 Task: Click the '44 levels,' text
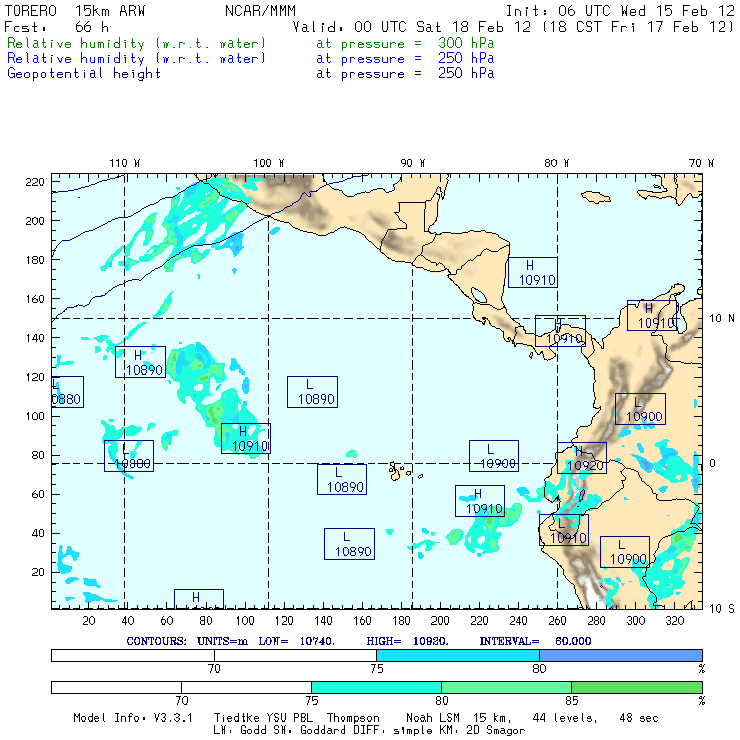pos(565,718)
